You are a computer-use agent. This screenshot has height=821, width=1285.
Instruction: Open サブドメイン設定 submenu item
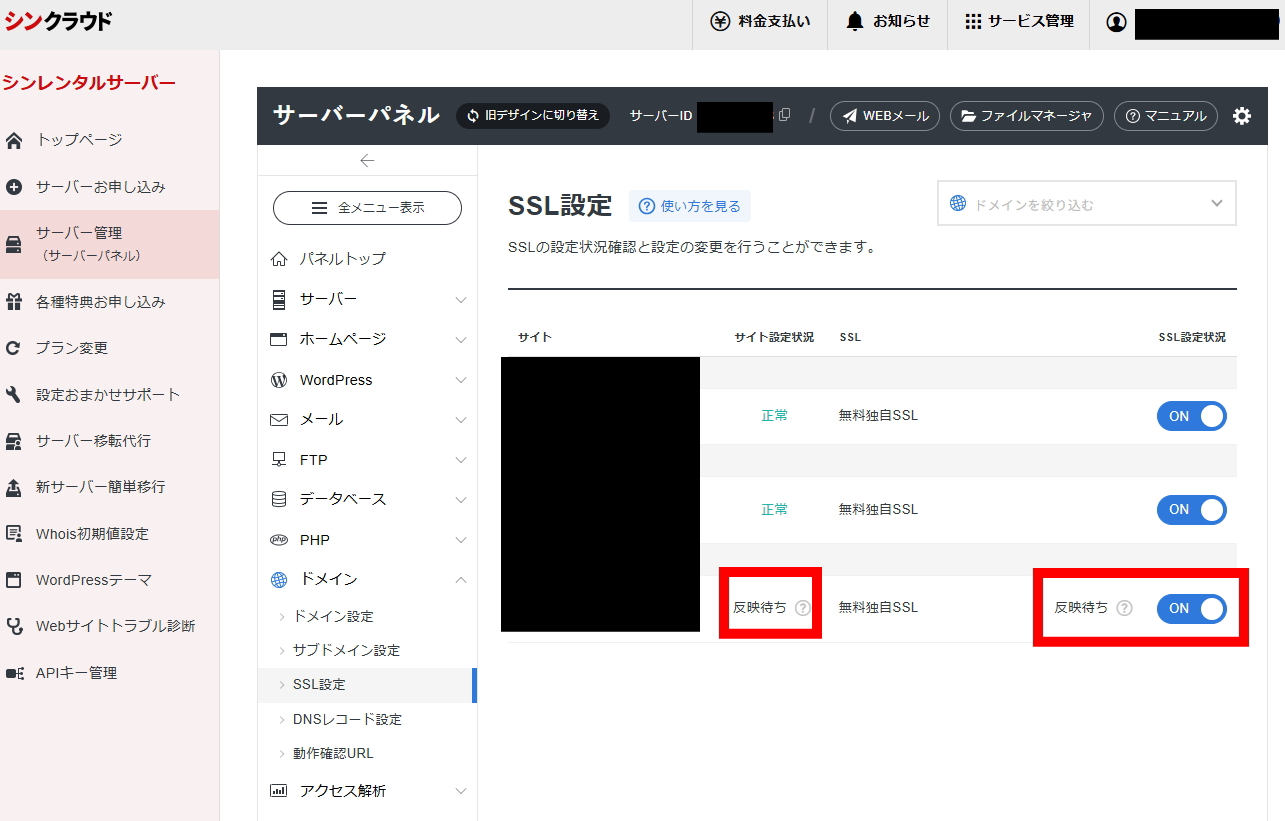coord(346,650)
